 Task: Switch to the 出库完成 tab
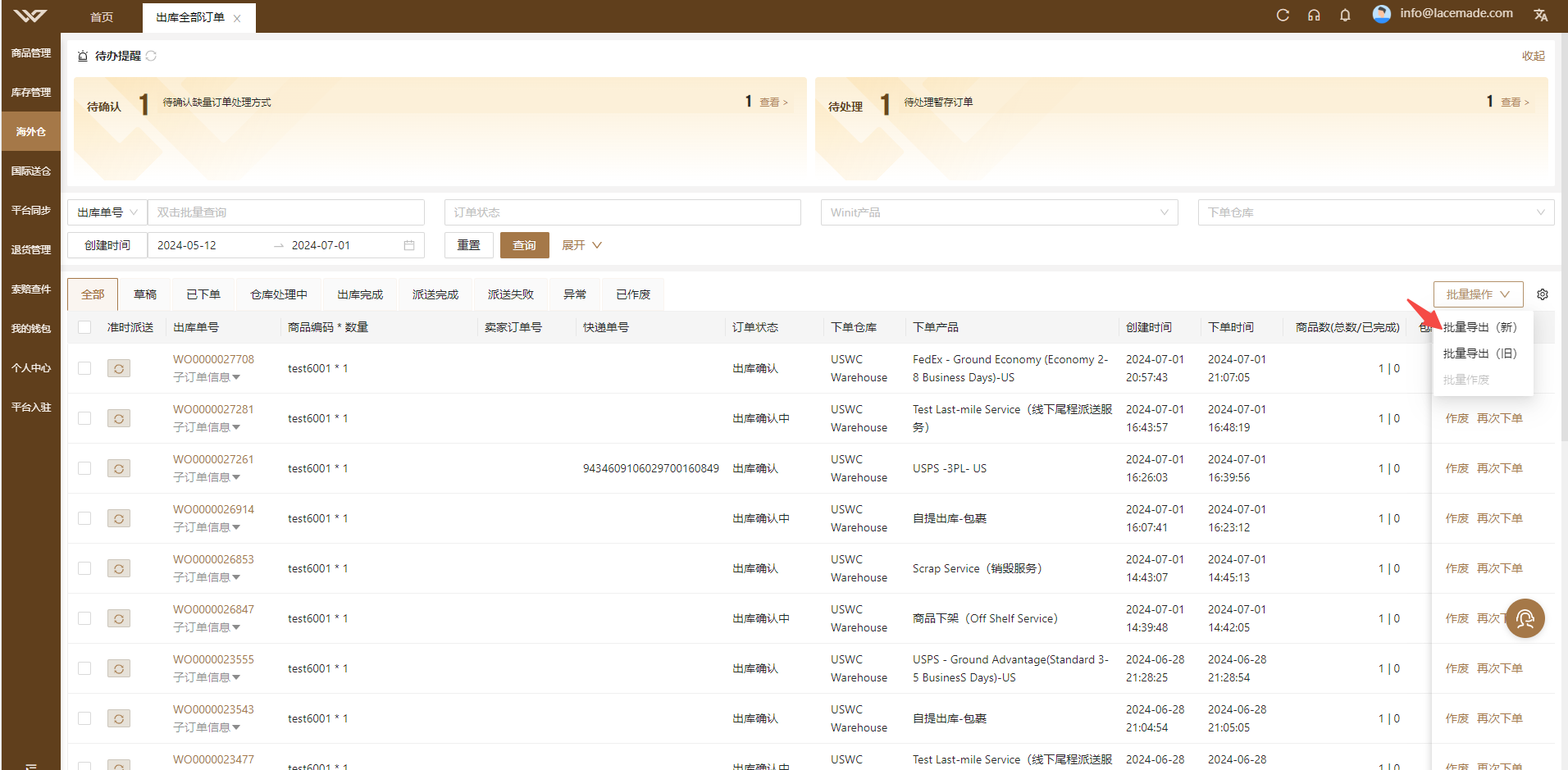[360, 294]
